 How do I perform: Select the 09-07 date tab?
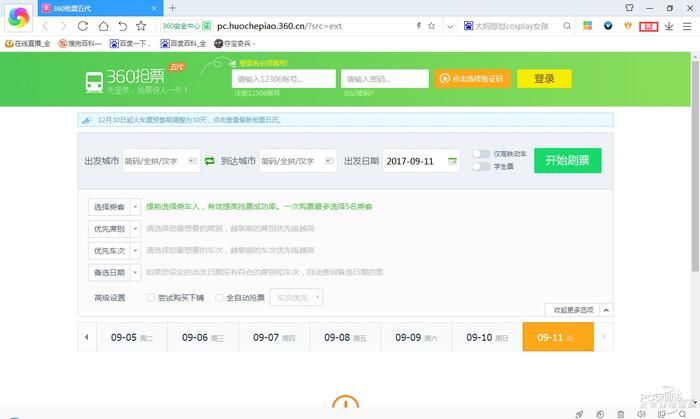274,337
